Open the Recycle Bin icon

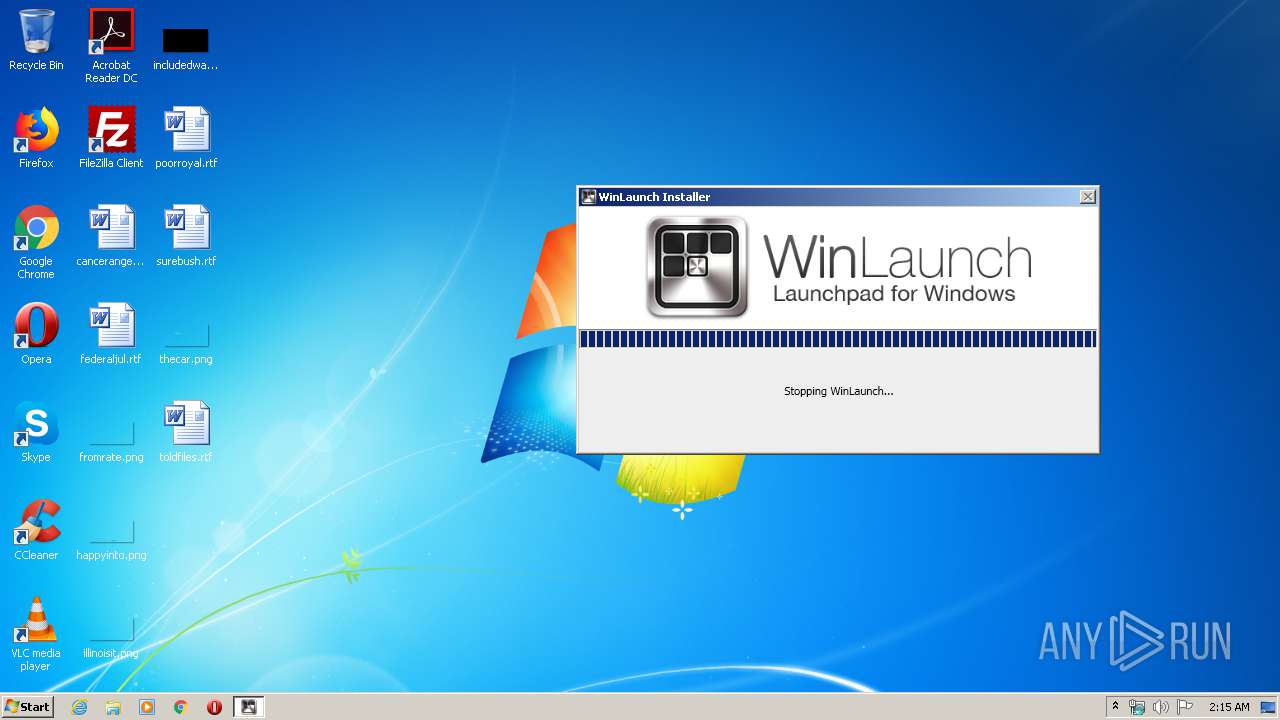[x=36, y=40]
